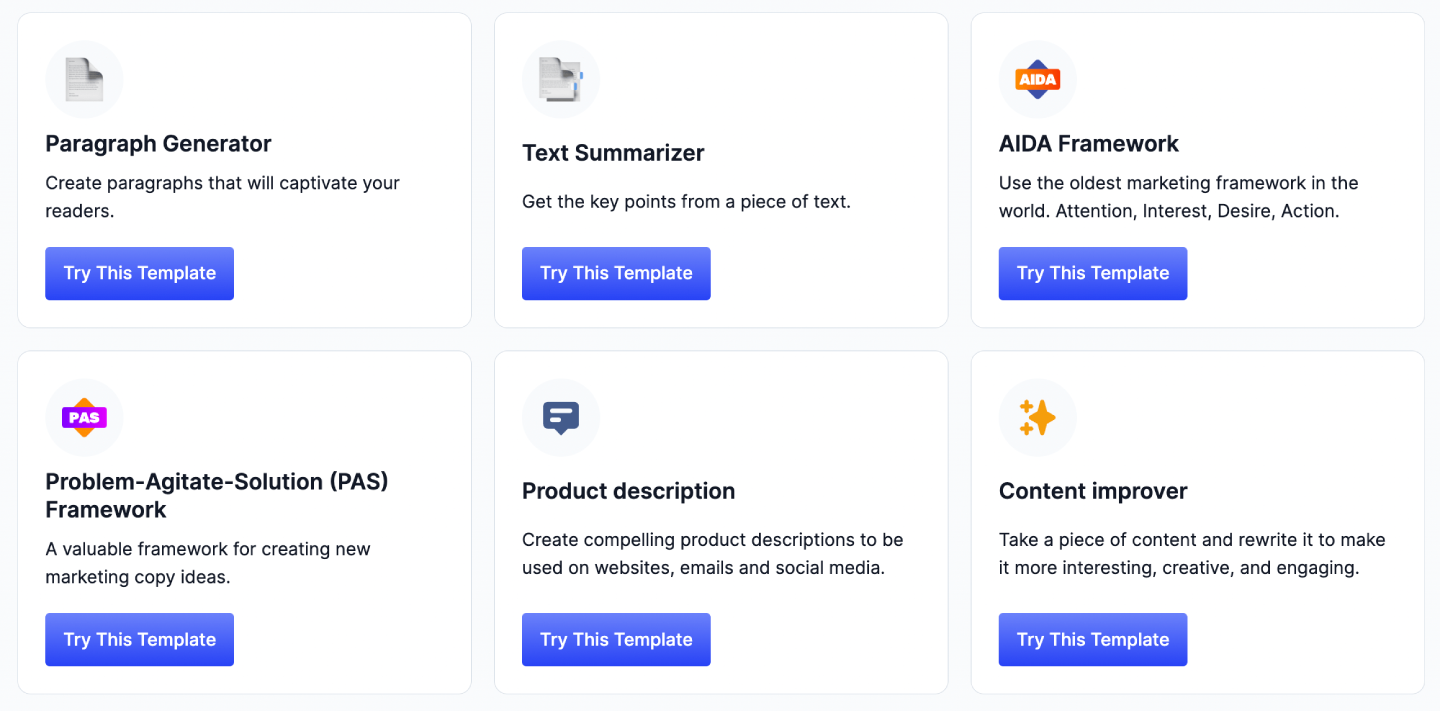Click the Text Summarizer icon
The width and height of the screenshot is (1440, 711).
click(561, 79)
